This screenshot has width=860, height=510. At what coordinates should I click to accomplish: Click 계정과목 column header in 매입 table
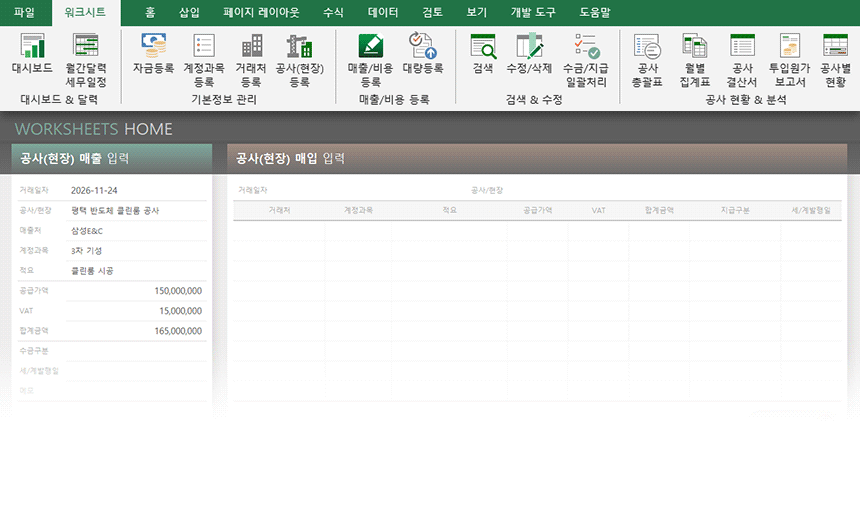(358, 211)
